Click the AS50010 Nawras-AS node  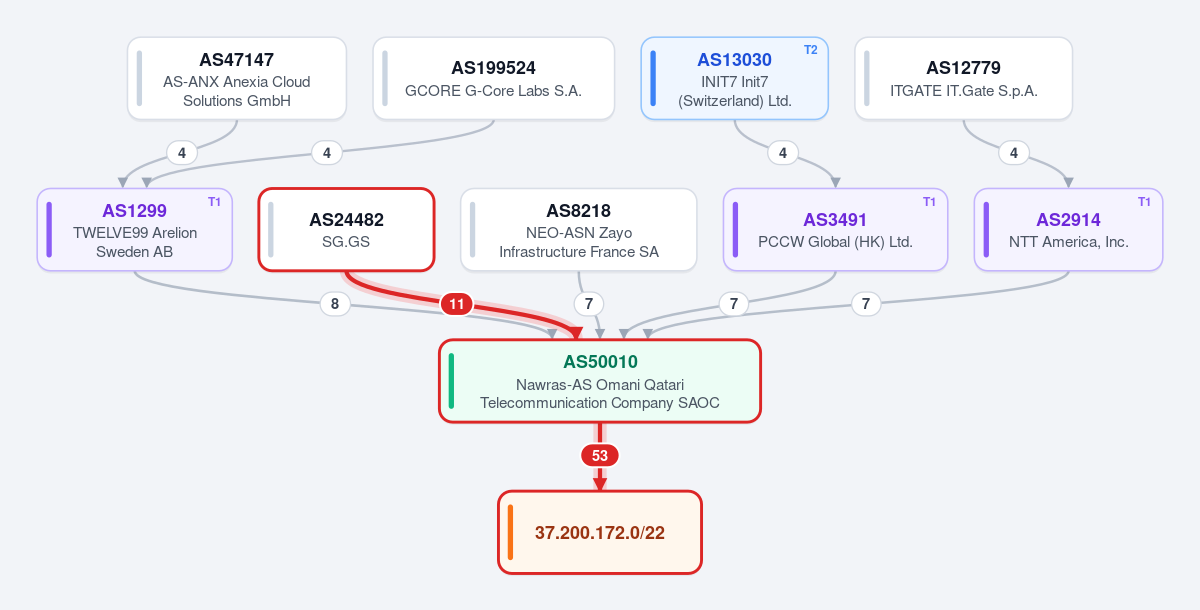[600, 381]
